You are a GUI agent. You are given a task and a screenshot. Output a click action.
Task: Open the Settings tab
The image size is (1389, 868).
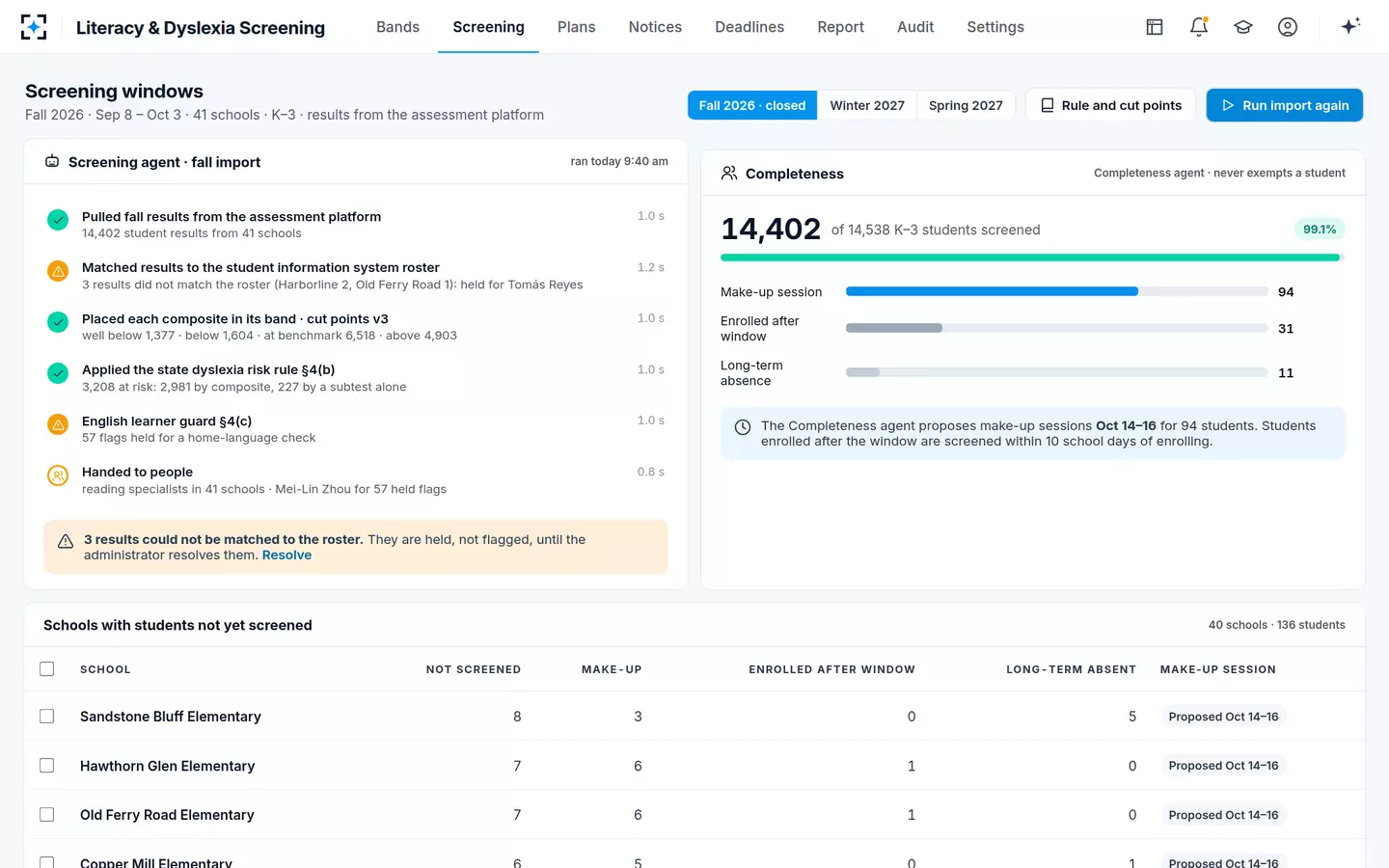[995, 27]
